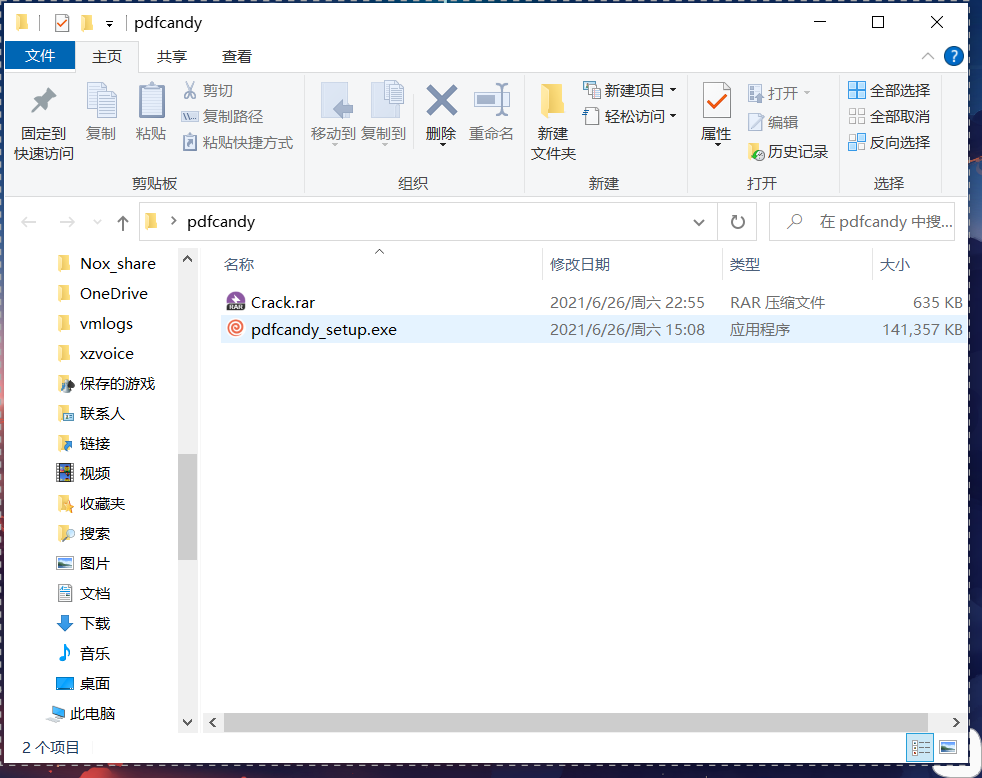982x778 pixels.
Task: Open 图片 (Pictures) in sidebar
Action: point(84,564)
